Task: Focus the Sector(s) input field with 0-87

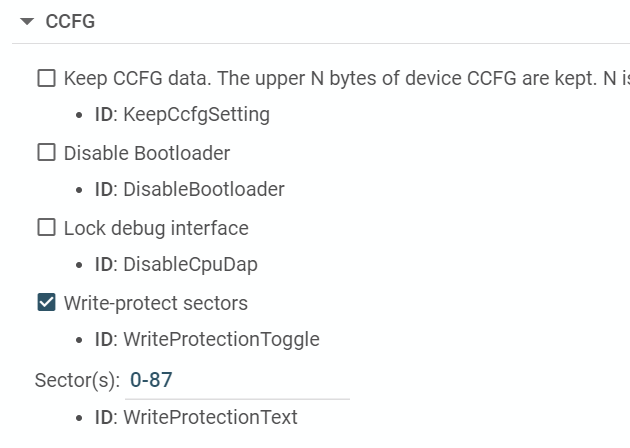Action: tap(238, 380)
